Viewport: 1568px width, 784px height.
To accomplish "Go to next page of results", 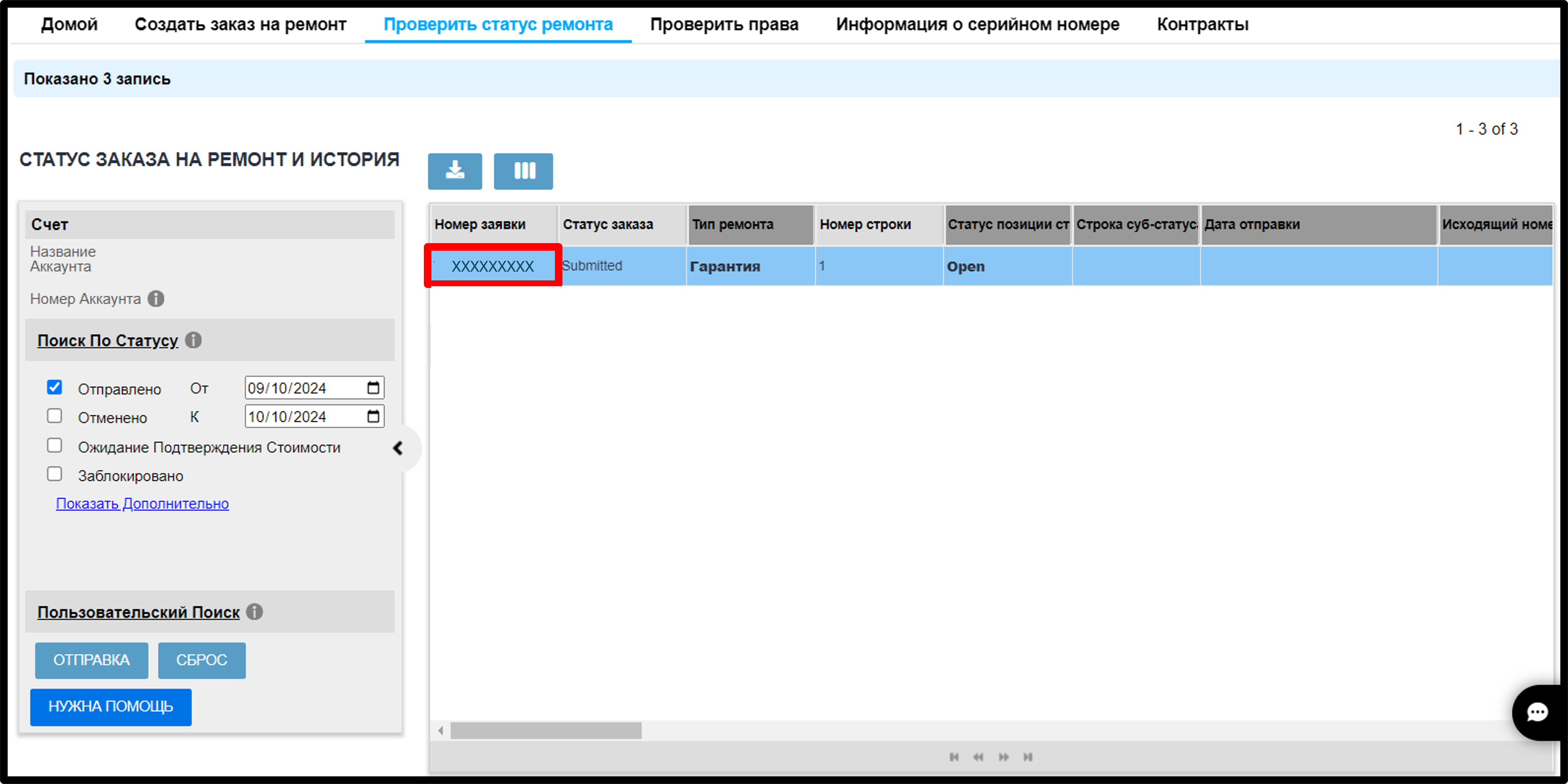I will pyautogui.click(x=1003, y=757).
